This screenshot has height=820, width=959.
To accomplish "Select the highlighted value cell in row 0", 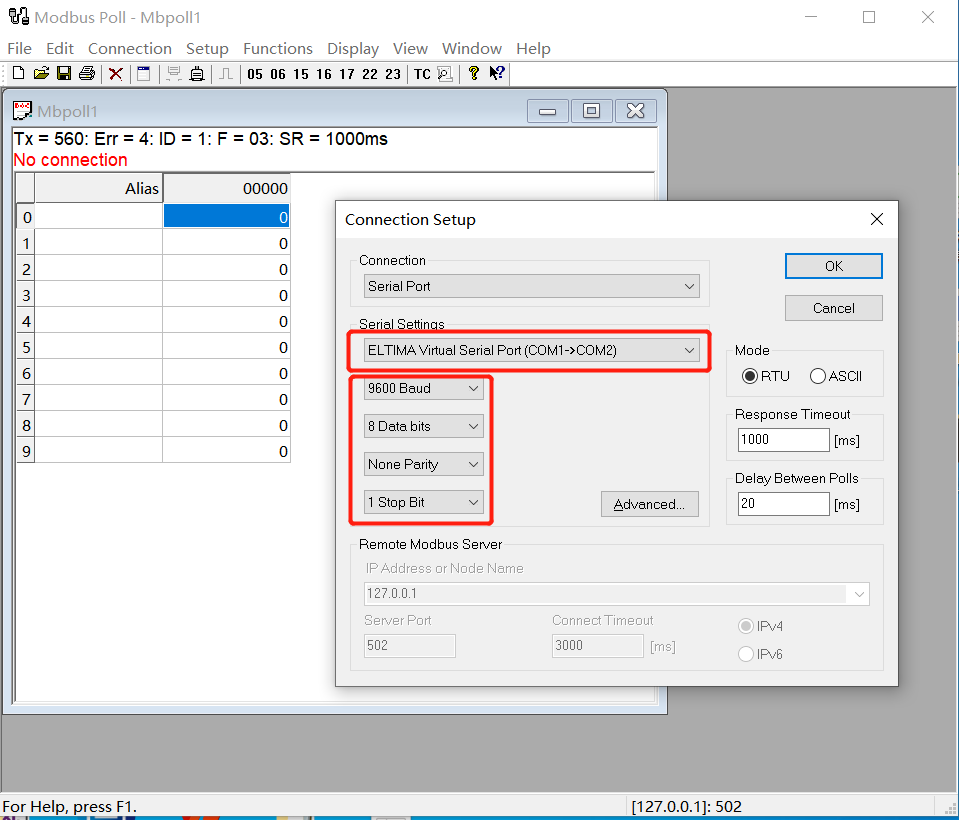I will pyautogui.click(x=226, y=217).
